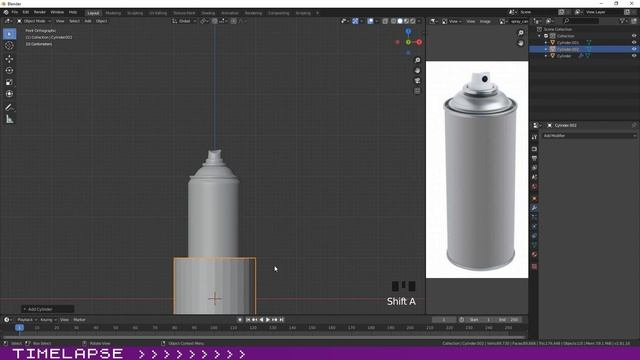Open the Object Mode dropdown

(34, 21)
